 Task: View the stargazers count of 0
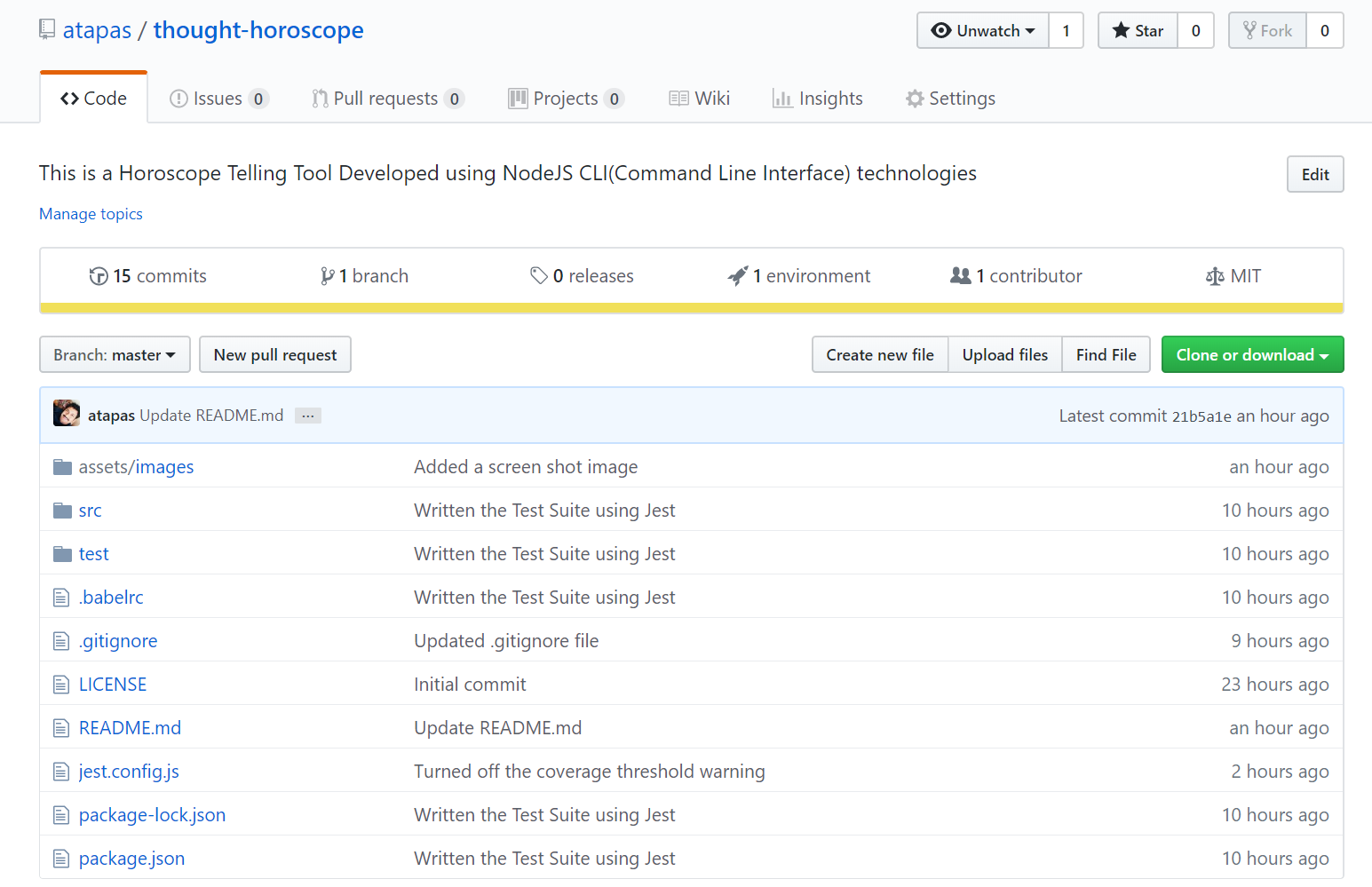pos(1196,30)
